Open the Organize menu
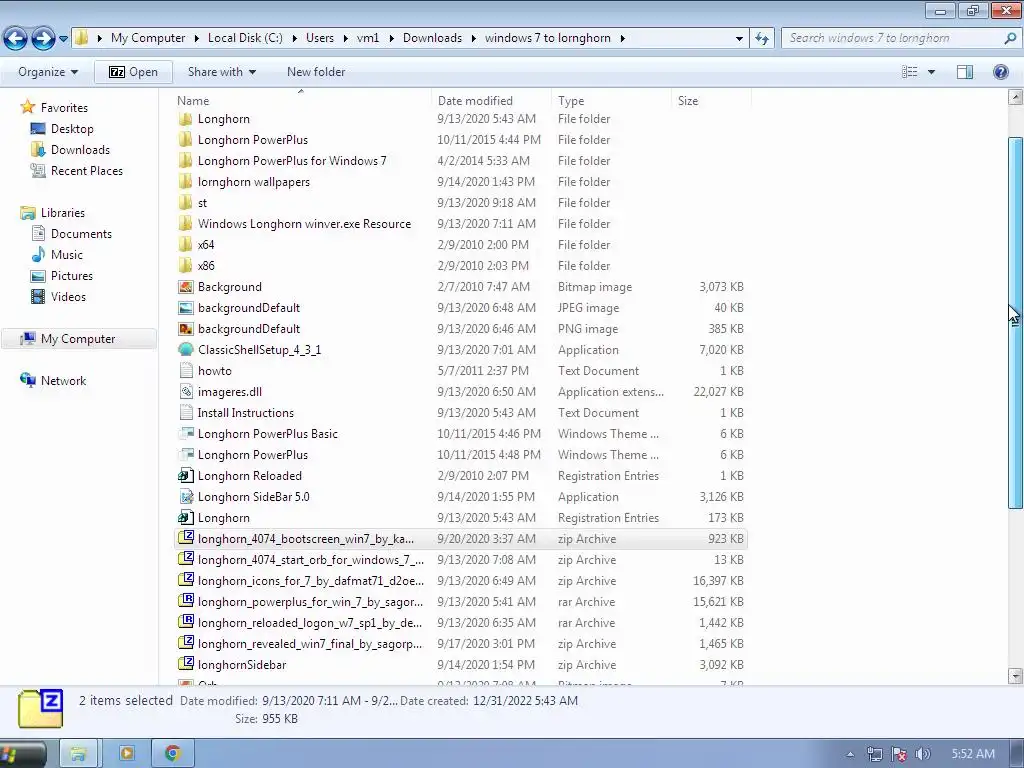The width and height of the screenshot is (1024, 768). tap(48, 72)
